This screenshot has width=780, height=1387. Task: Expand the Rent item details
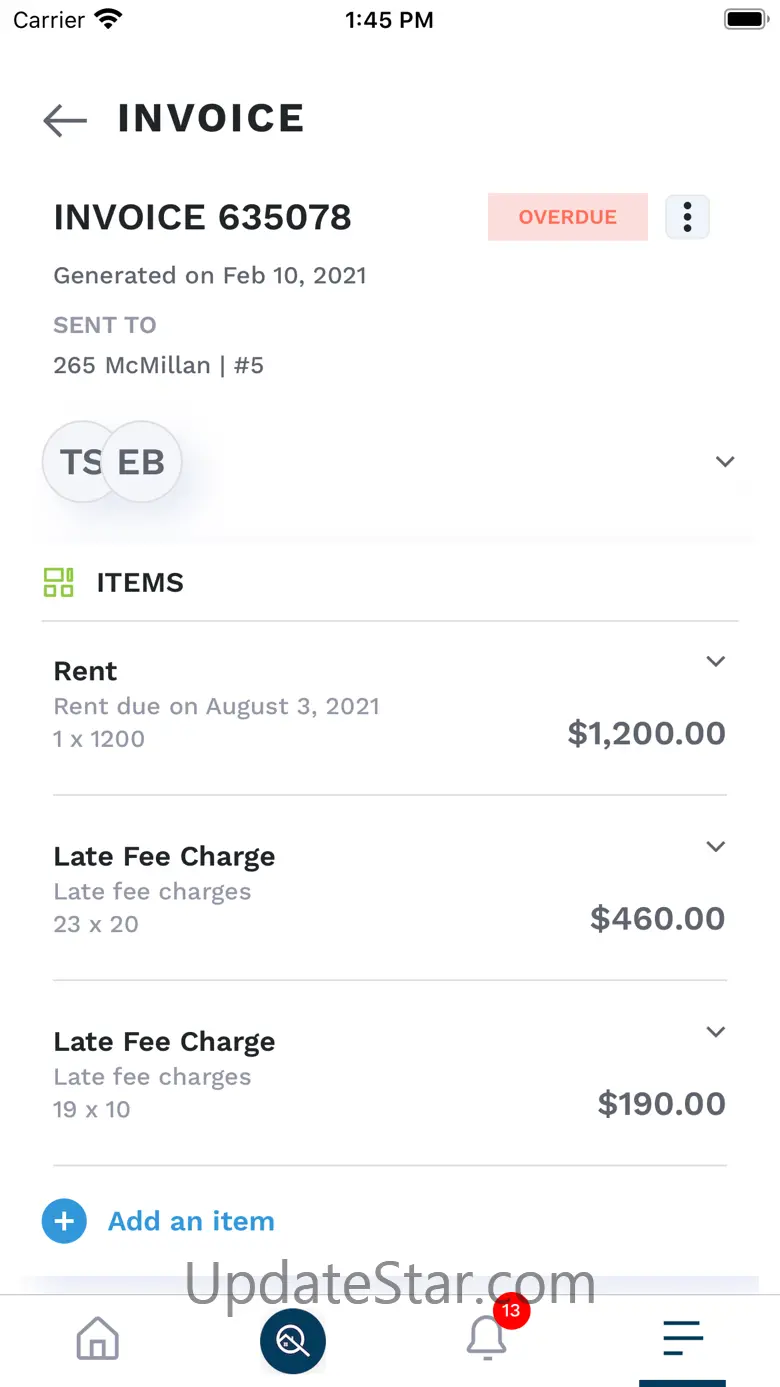[715, 661]
